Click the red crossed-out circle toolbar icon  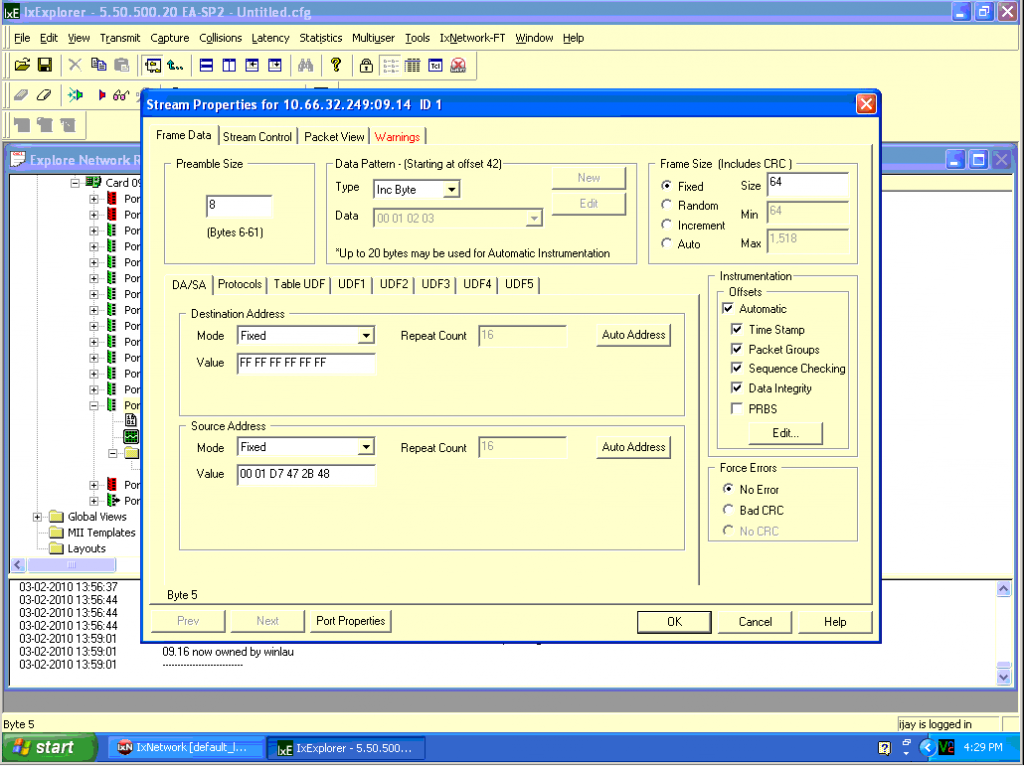pyautogui.click(x=458, y=65)
